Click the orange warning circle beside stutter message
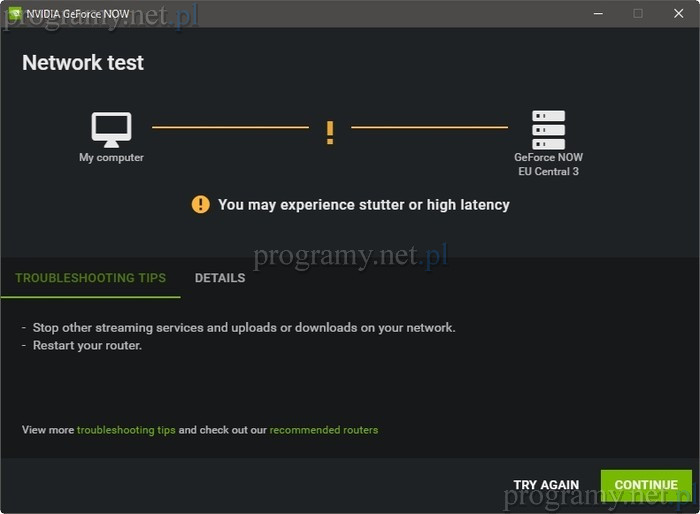Viewport: 700px width, 514px height. [201, 204]
